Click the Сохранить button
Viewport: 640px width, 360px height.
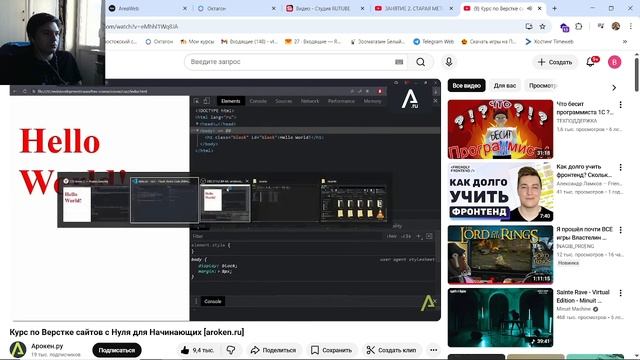(x=331, y=350)
